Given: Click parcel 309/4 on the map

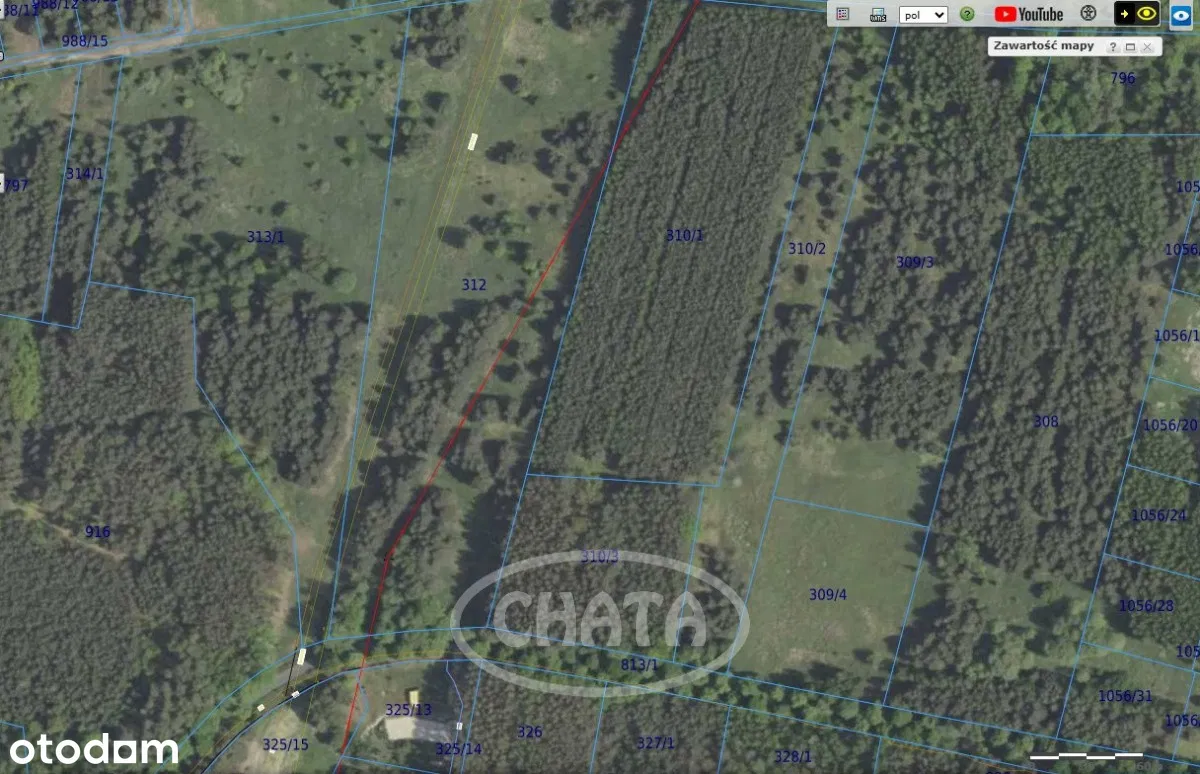Looking at the screenshot, I should tap(827, 594).
